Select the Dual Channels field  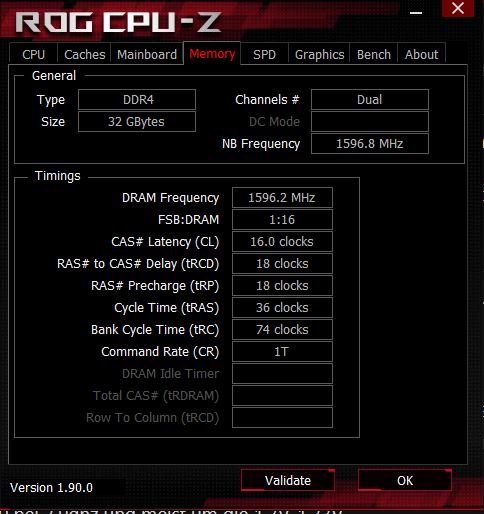click(x=370, y=99)
